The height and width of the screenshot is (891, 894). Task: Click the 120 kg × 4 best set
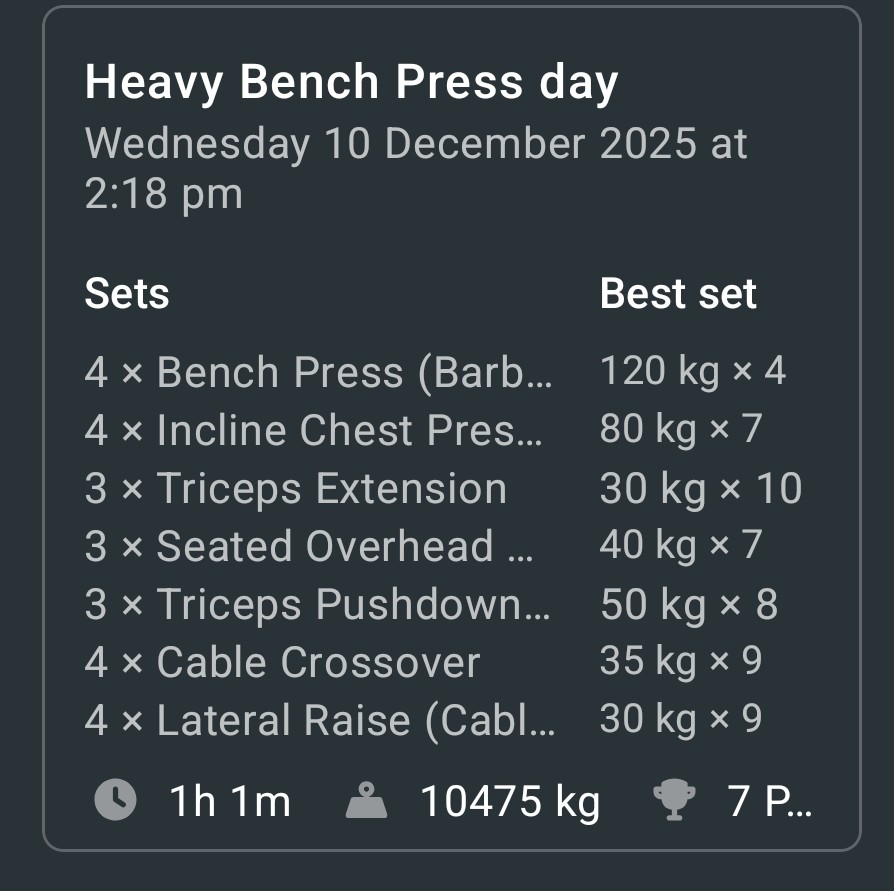(693, 372)
